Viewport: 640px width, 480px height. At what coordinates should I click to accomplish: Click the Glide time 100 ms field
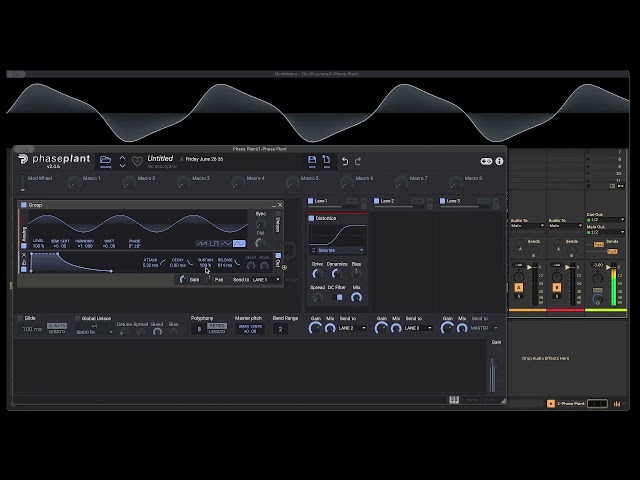(x=32, y=329)
